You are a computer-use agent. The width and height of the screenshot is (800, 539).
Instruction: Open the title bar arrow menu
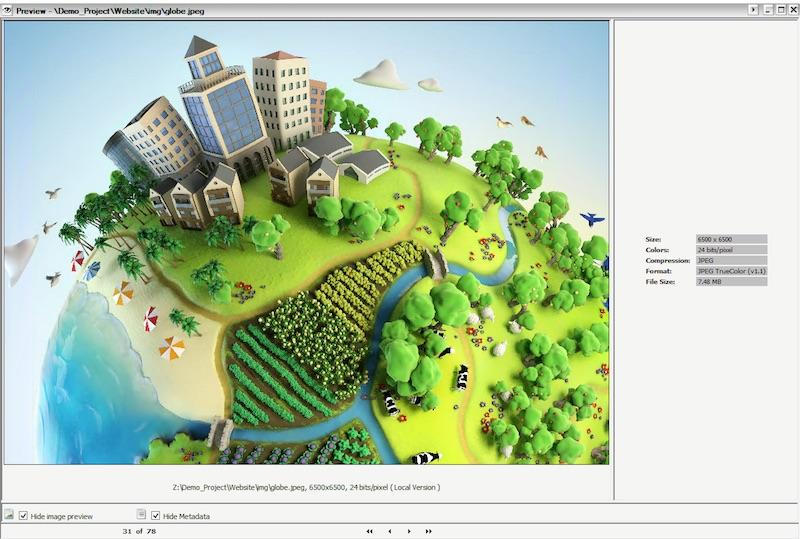pos(754,9)
